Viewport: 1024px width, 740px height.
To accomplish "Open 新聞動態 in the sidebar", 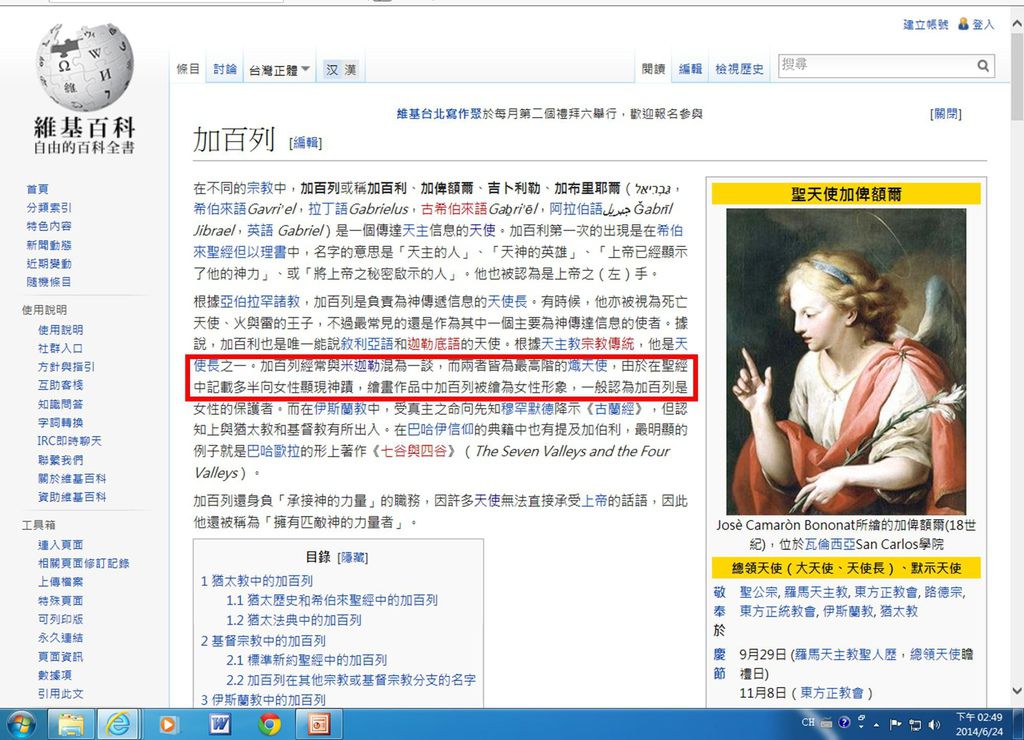I will pyautogui.click(x=49, y=245).
